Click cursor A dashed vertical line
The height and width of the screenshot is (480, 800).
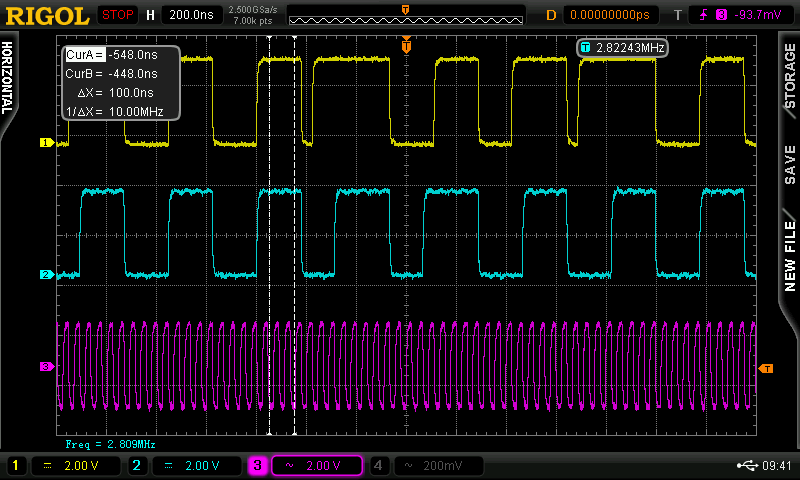click(269, 235)
